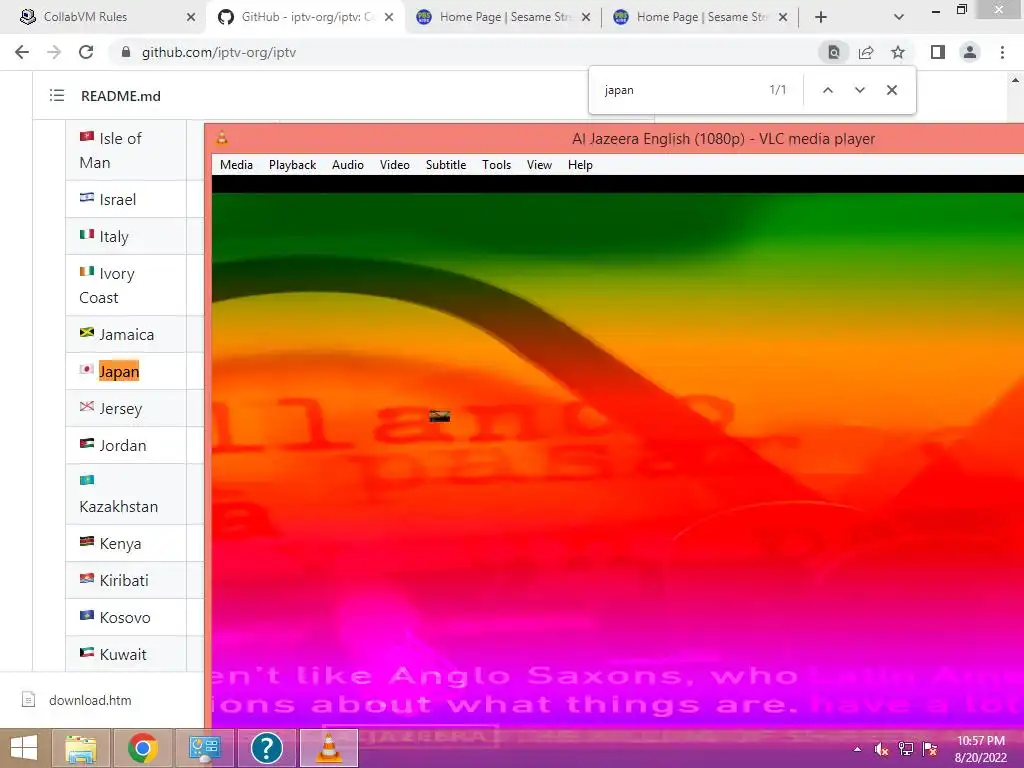Viewport: 1024px width, 768px height.
Task: Click the Israel row in the list
Action: pos(125,199)
